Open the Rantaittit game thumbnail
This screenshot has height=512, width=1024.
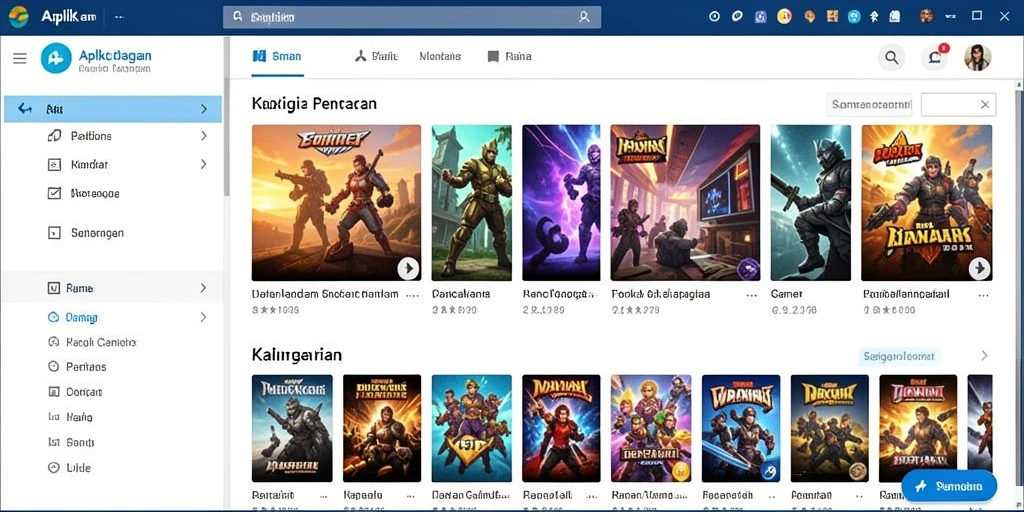[x=292, y=428]
